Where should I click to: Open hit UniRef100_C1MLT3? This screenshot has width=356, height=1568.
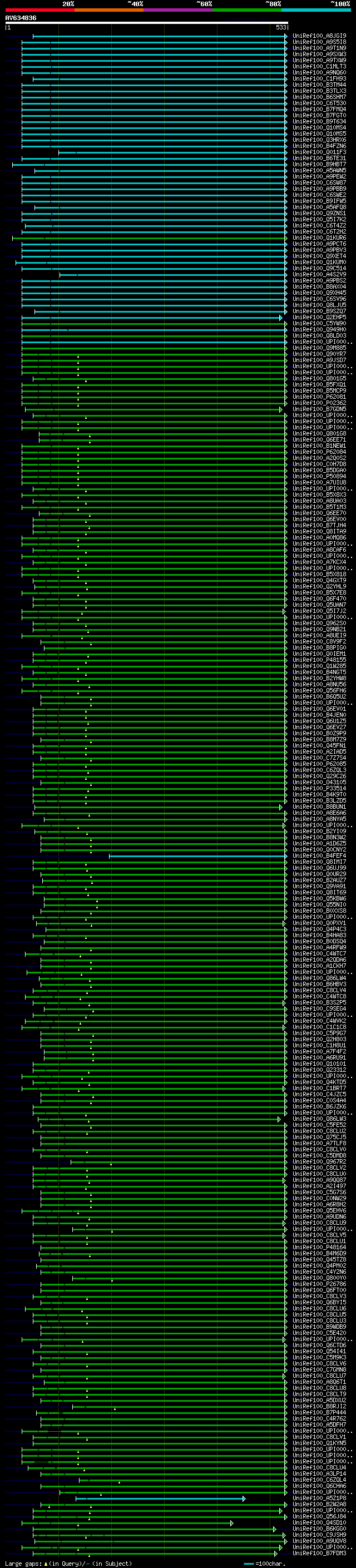[319, 66]
